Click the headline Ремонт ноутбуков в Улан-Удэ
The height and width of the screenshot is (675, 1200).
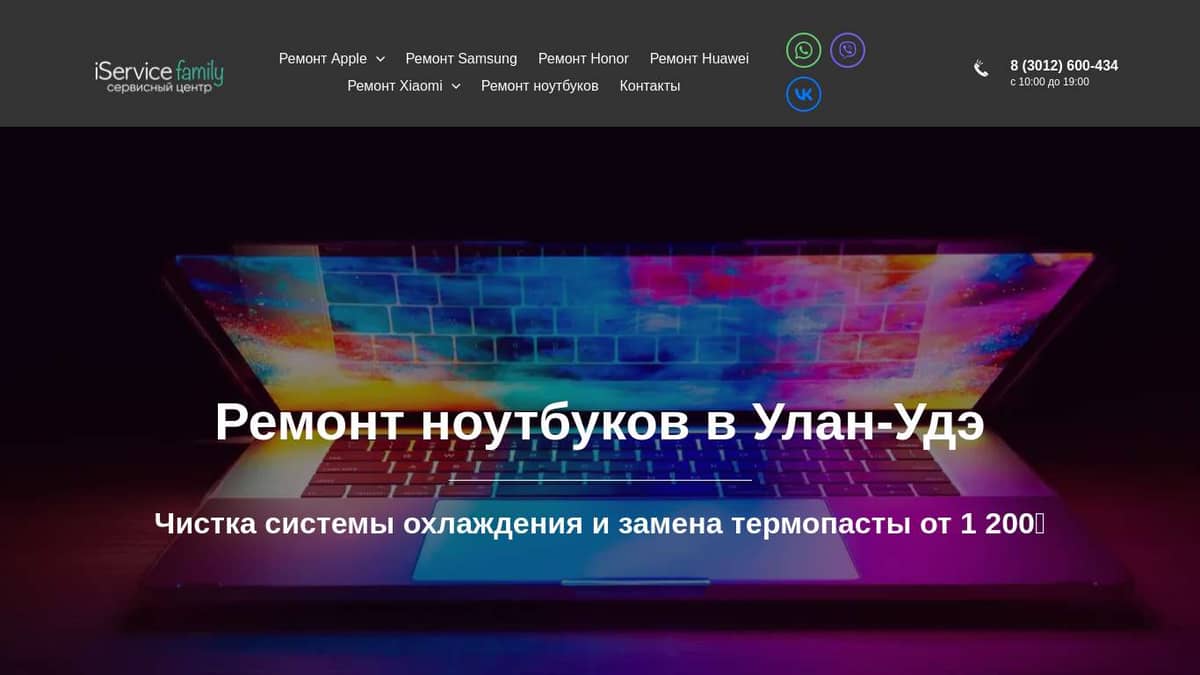pos(600,422)
